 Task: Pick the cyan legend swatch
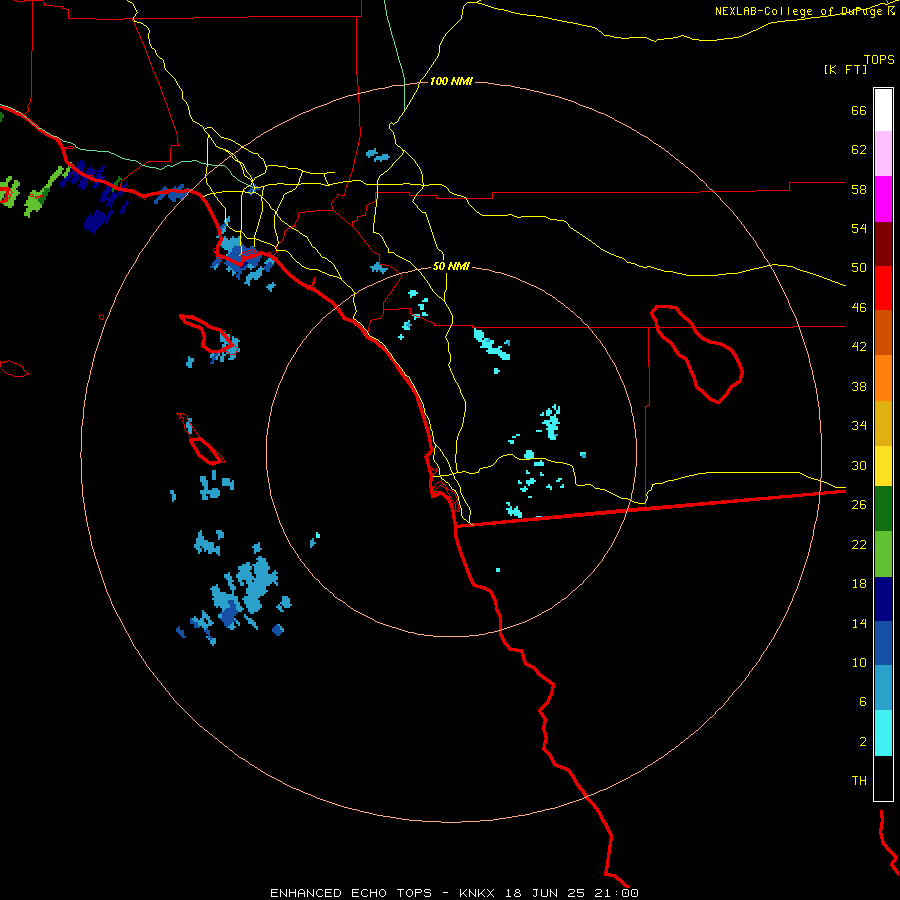(x=883, y=733)
